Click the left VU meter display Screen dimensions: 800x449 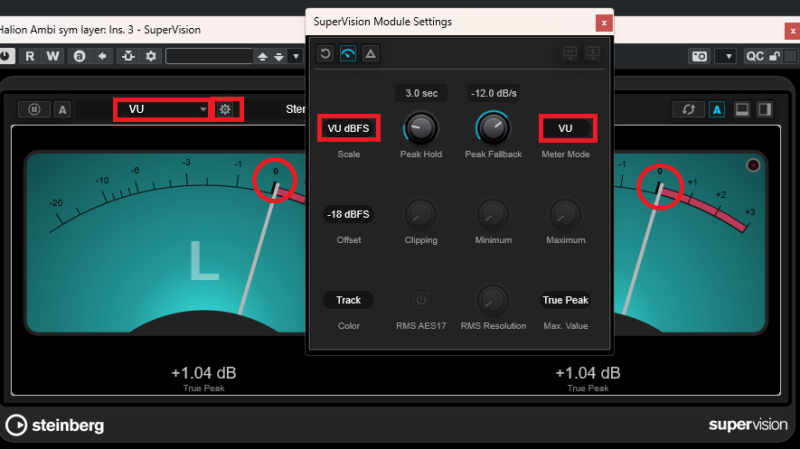pyautogui.click(x=166, y=243)
